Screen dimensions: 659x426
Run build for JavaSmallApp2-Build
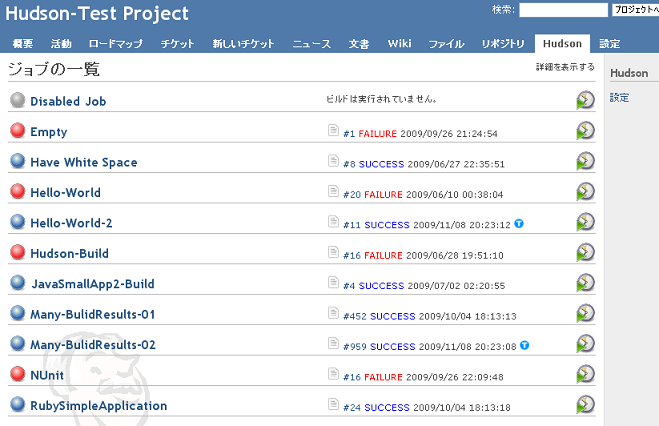point(585,283)
